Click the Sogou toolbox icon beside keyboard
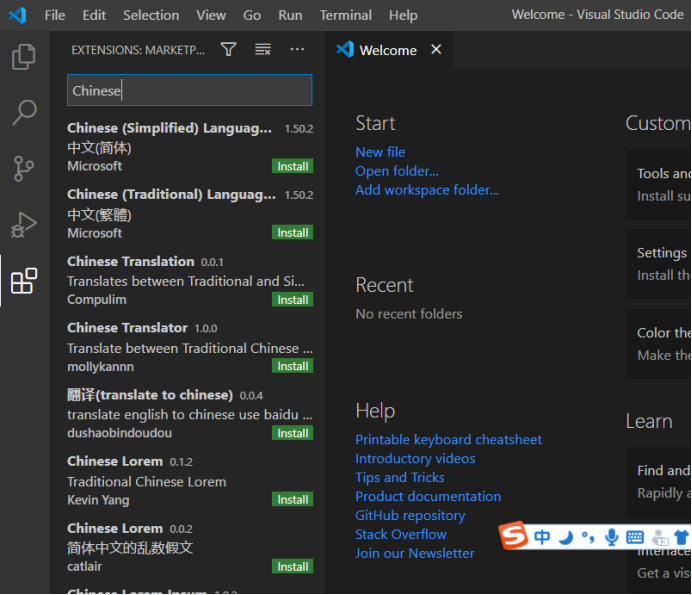This screenshot has height=595, width=692. click(x=660, y=538)
